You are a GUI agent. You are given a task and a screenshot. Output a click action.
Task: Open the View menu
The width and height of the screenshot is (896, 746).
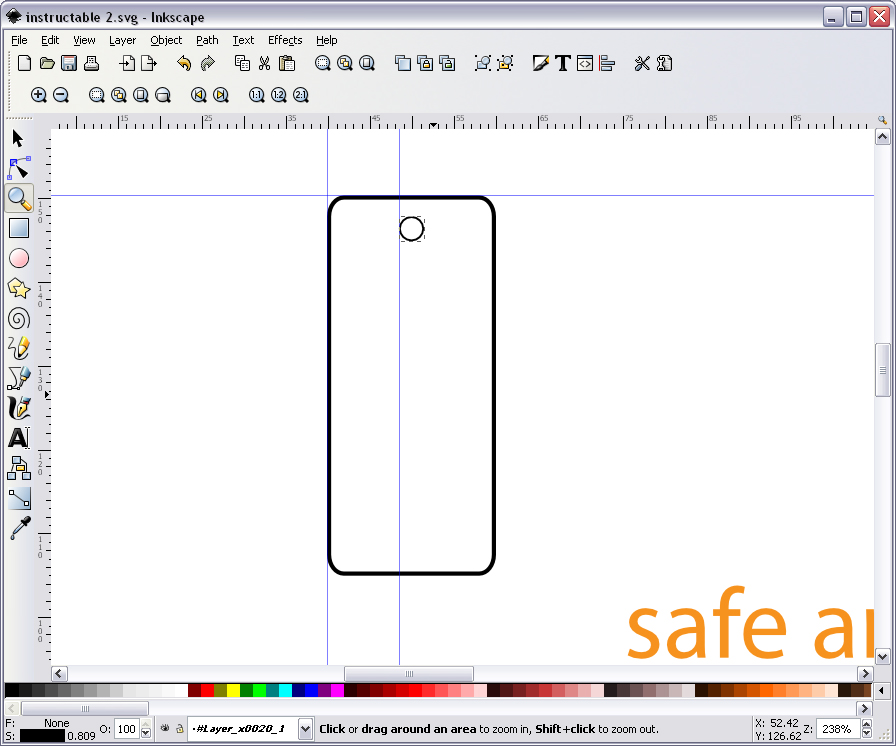84,40
